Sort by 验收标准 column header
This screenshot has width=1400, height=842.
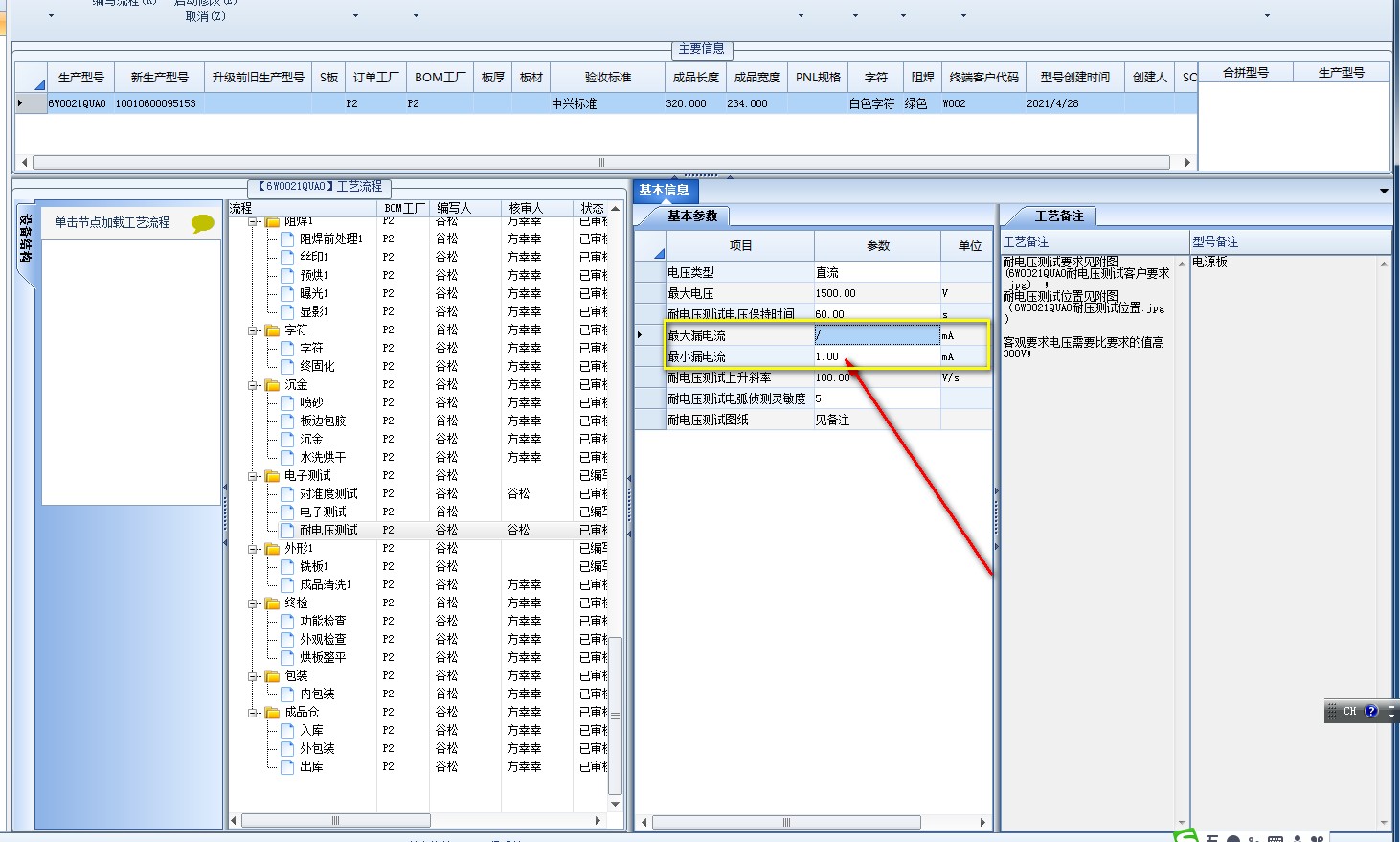(608, 78)
